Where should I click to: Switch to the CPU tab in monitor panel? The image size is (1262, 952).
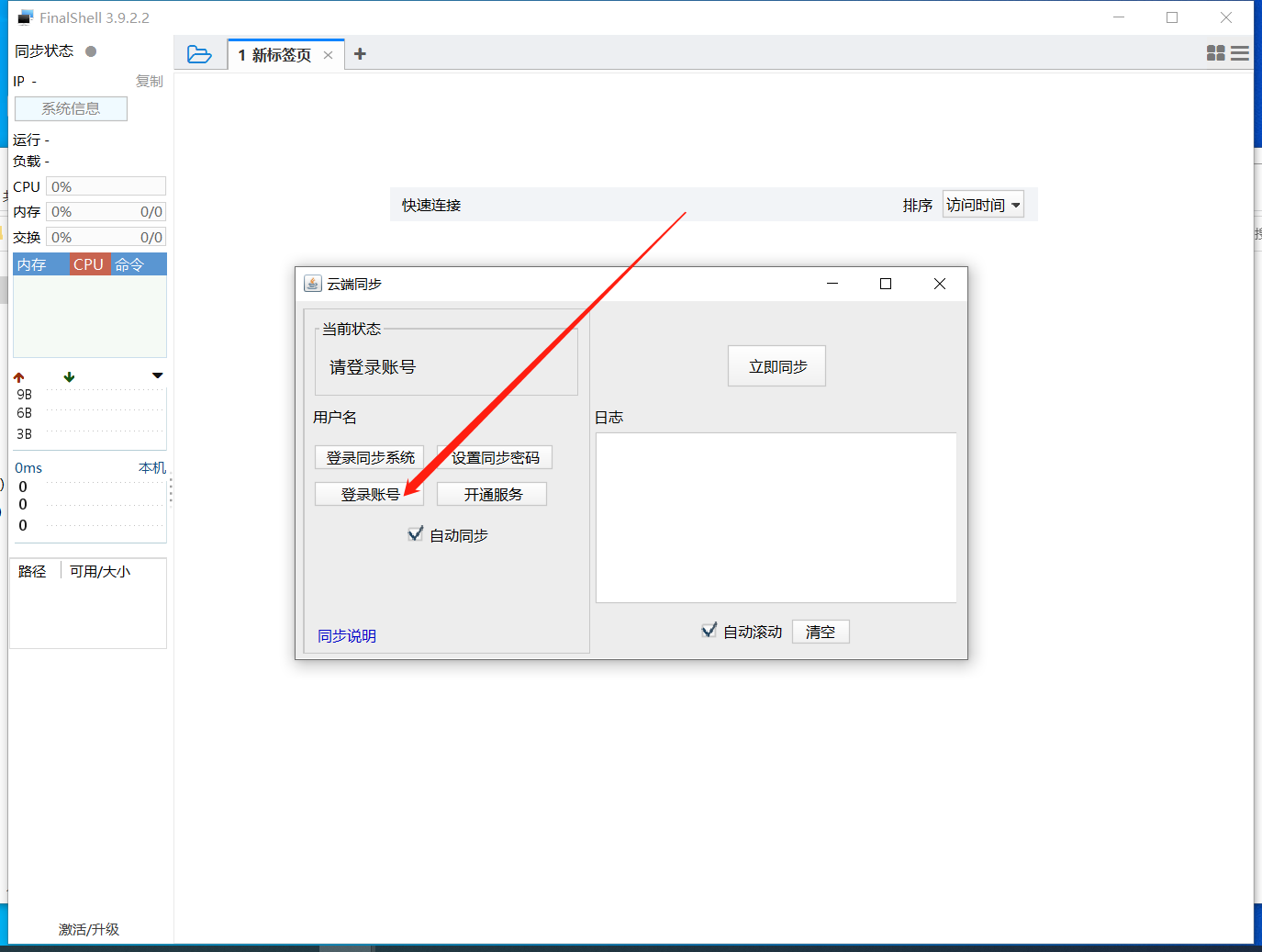tap(88, 264)
